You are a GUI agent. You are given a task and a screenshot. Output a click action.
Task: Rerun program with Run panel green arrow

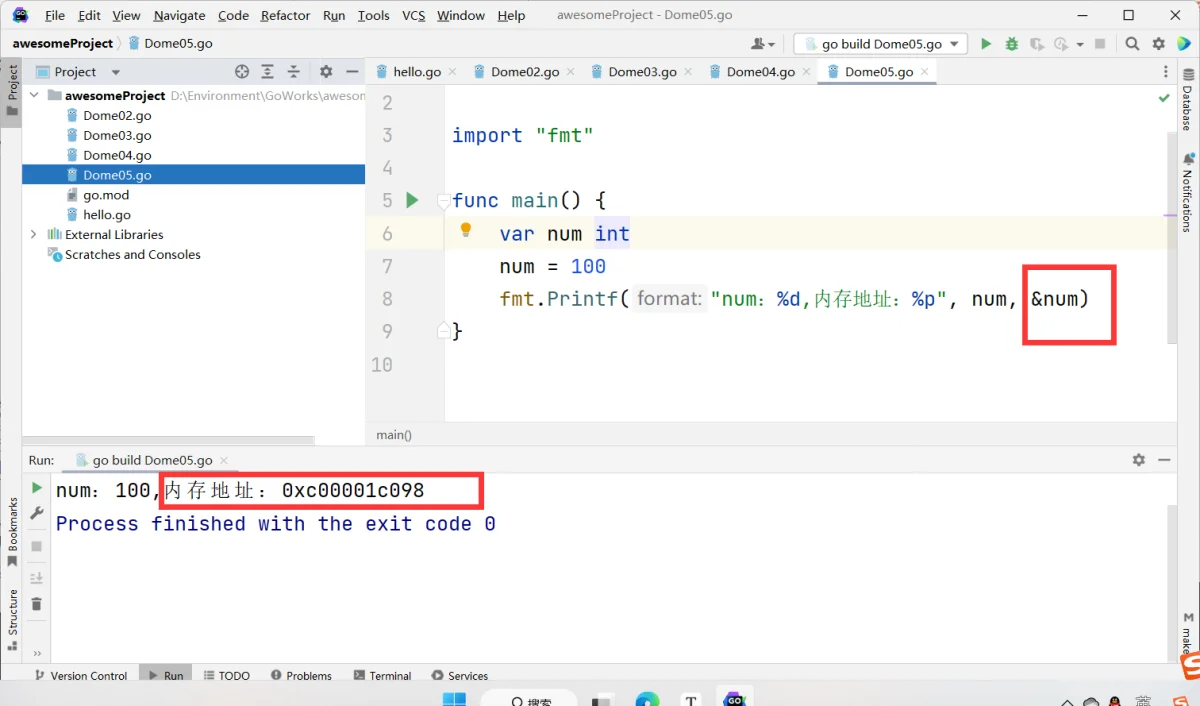(x=37, y=488)
